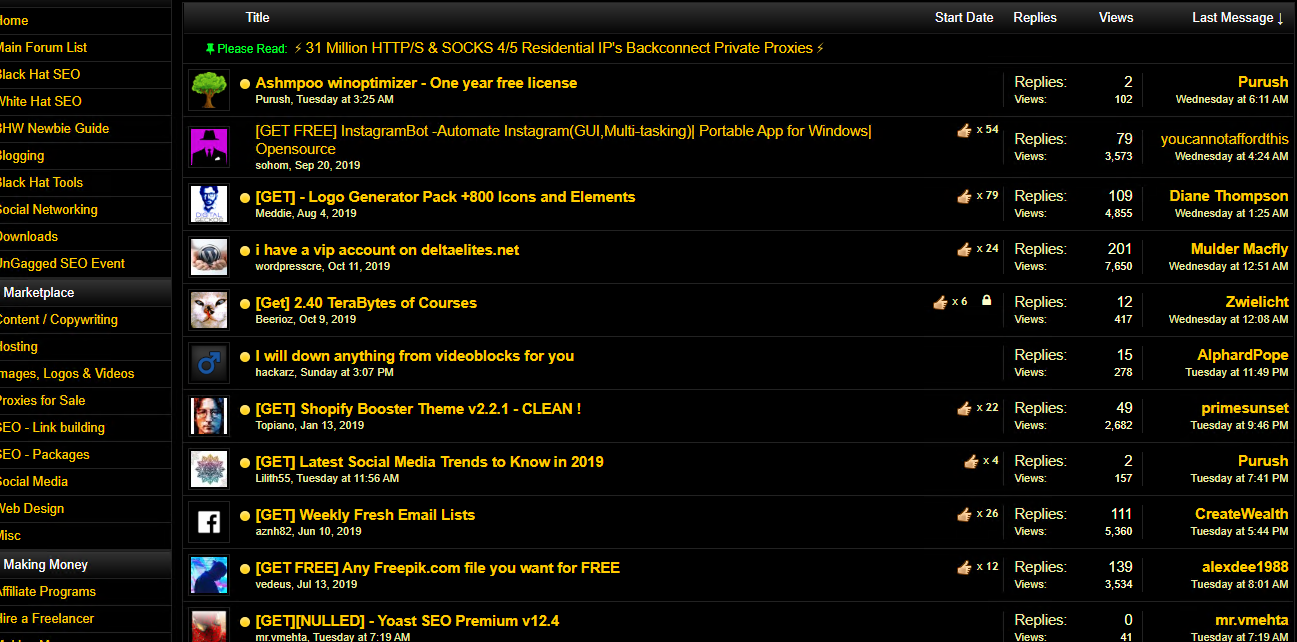Click Lilith55's mandala avatar on Social Media Trends
Screen dimensions: 1297x642
point(209,469)
